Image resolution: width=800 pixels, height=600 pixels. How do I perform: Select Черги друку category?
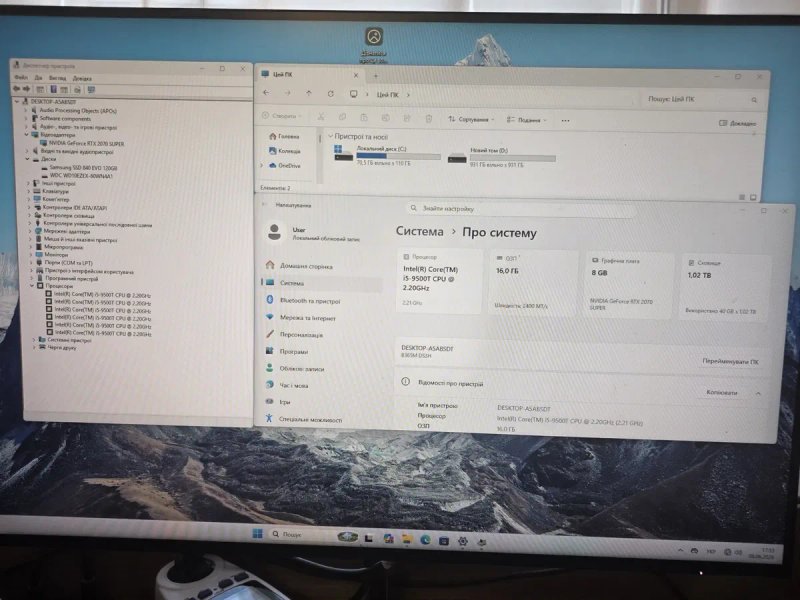[62, 347]
